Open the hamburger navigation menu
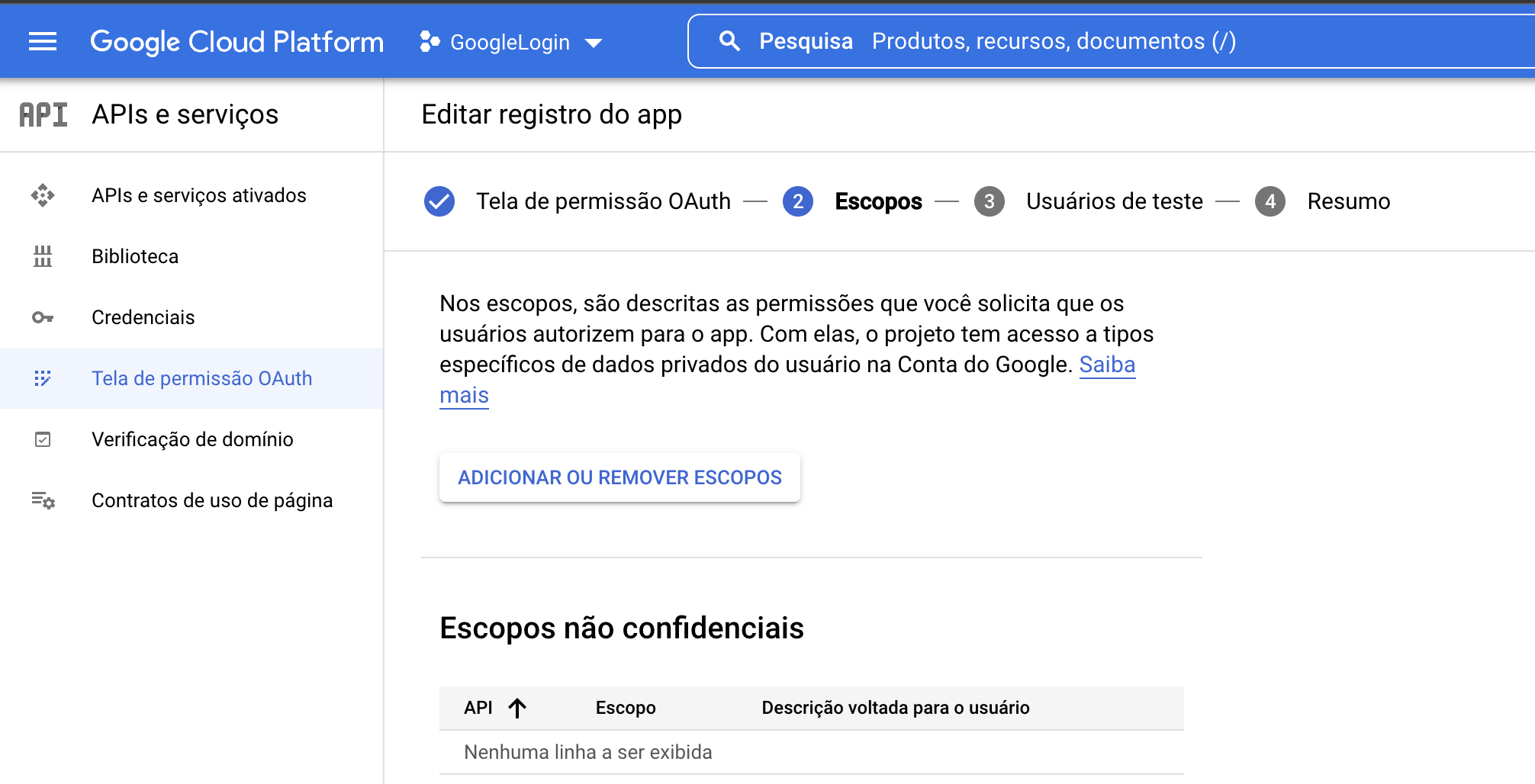 [43, 41]
